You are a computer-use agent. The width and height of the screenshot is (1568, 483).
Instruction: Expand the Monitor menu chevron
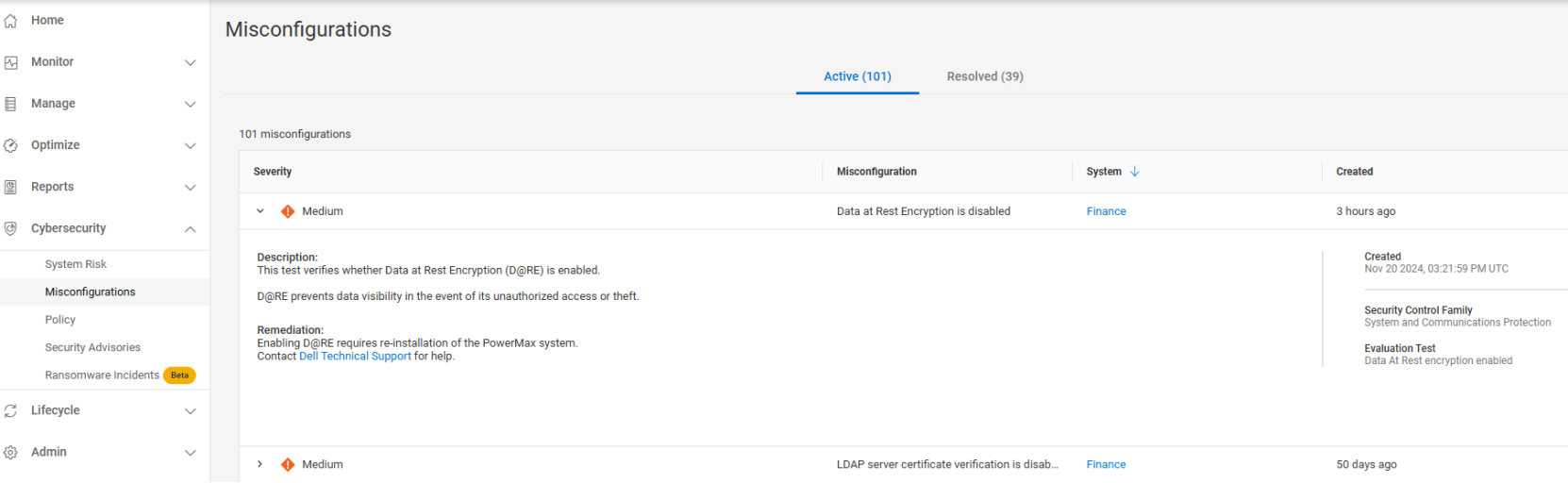(190, 62)
